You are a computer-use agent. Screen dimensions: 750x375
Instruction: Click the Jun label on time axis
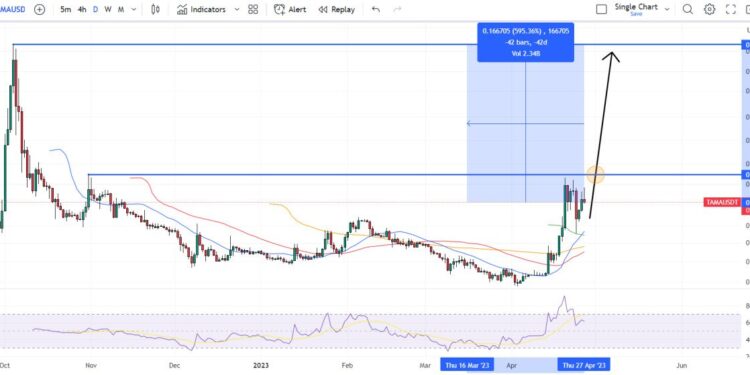[x=681, y=365]
